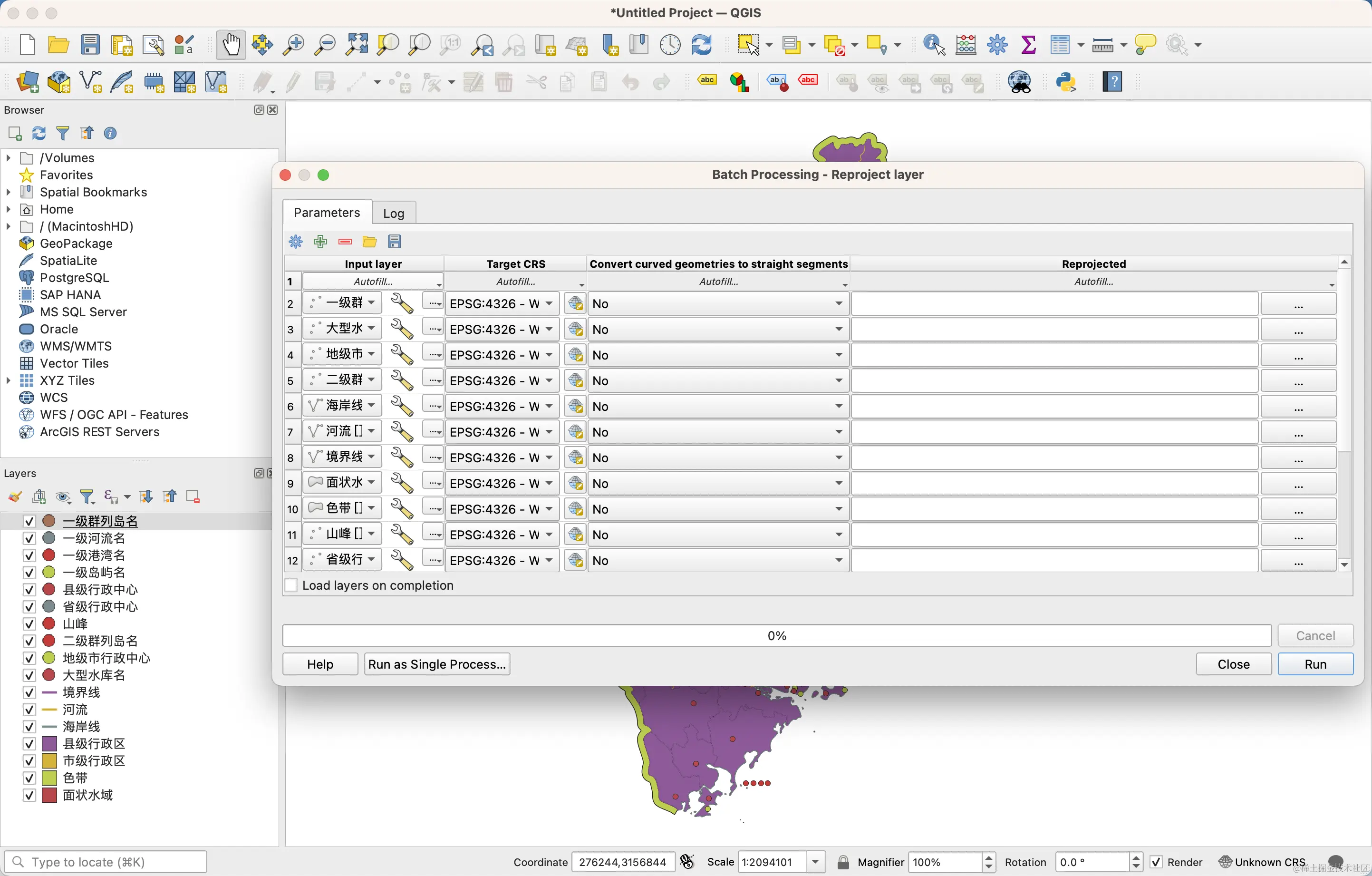Open row 2 EPSG:4326 CRS dropdown
Screen dimensions: 1372x876
point(502,303)
